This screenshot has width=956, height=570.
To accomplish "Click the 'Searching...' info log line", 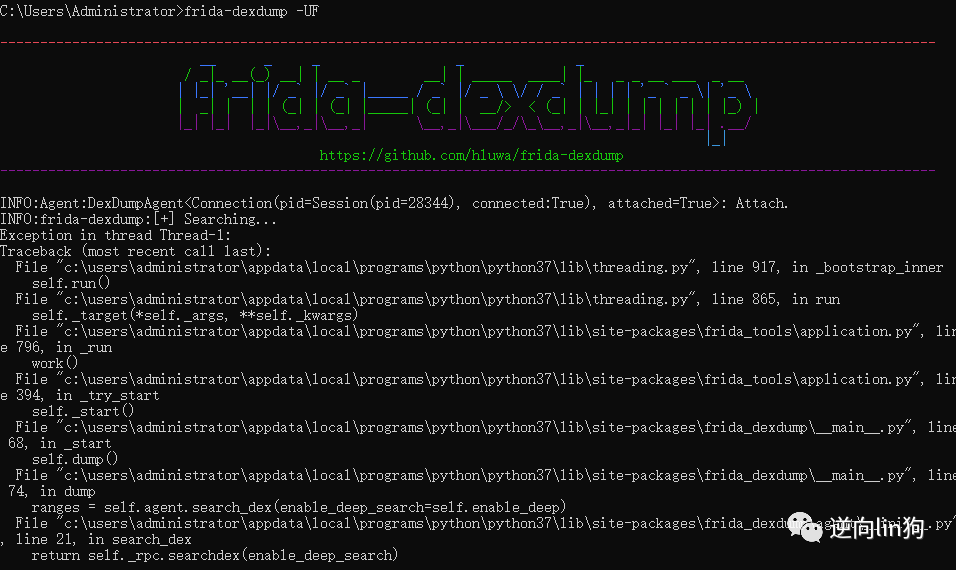I will 138,219.
